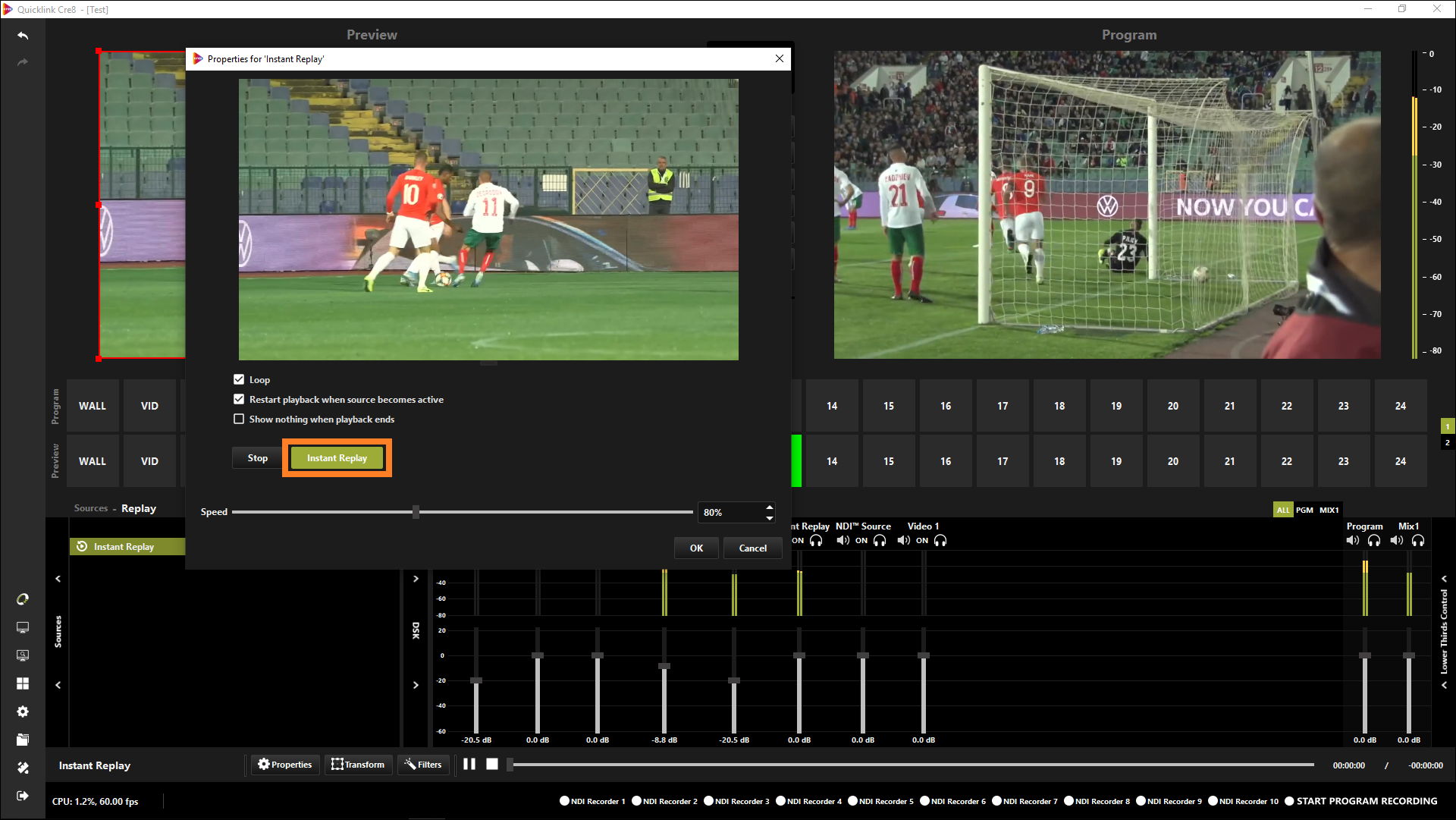Toggle Program headphones monitoring icon
The width and height of the screenshot is (1456, 820).
pos(1374,541)
